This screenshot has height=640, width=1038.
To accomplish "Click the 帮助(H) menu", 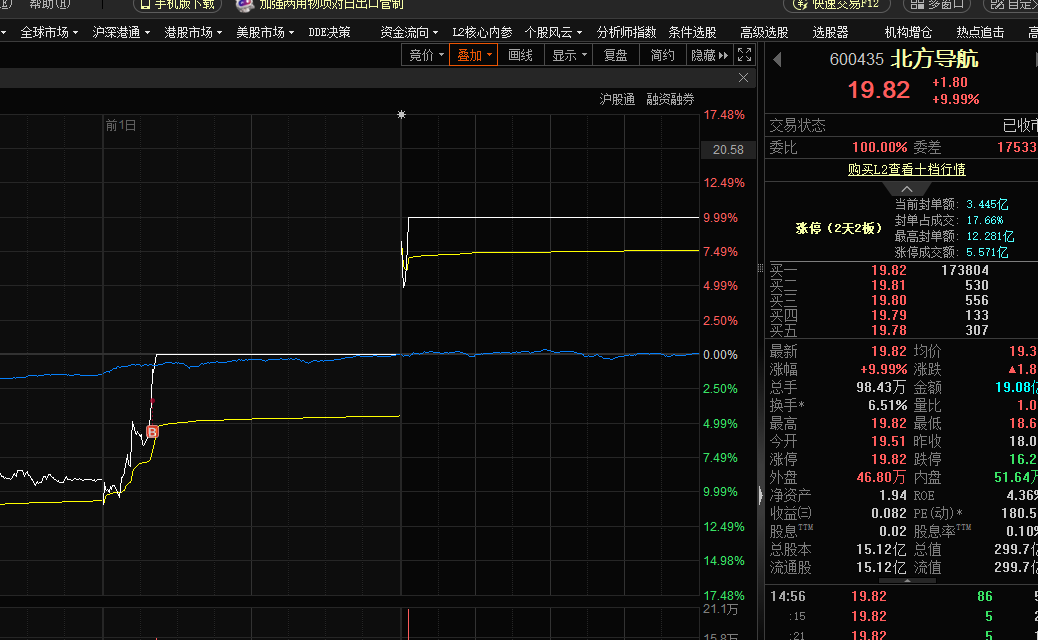I will click(50, 4).
